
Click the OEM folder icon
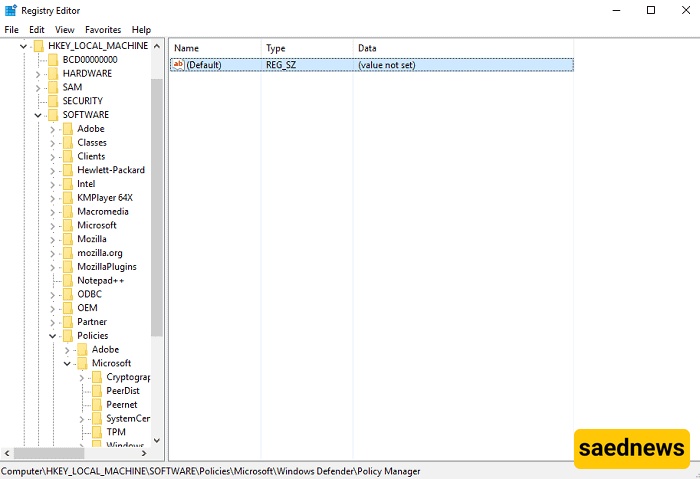click(x=68, y=308)
